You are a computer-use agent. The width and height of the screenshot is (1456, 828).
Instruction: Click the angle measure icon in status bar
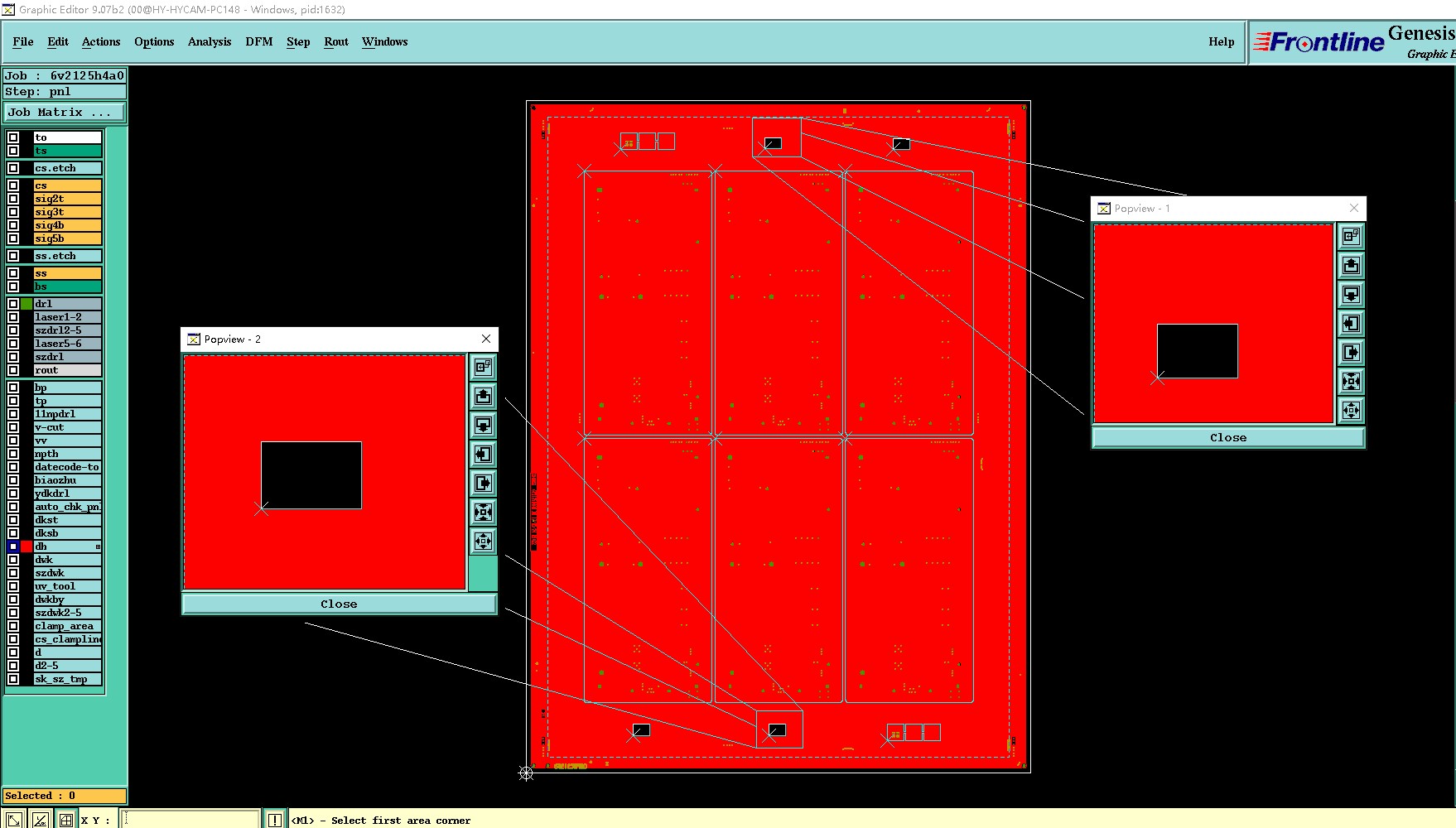[x=40, y=820]
